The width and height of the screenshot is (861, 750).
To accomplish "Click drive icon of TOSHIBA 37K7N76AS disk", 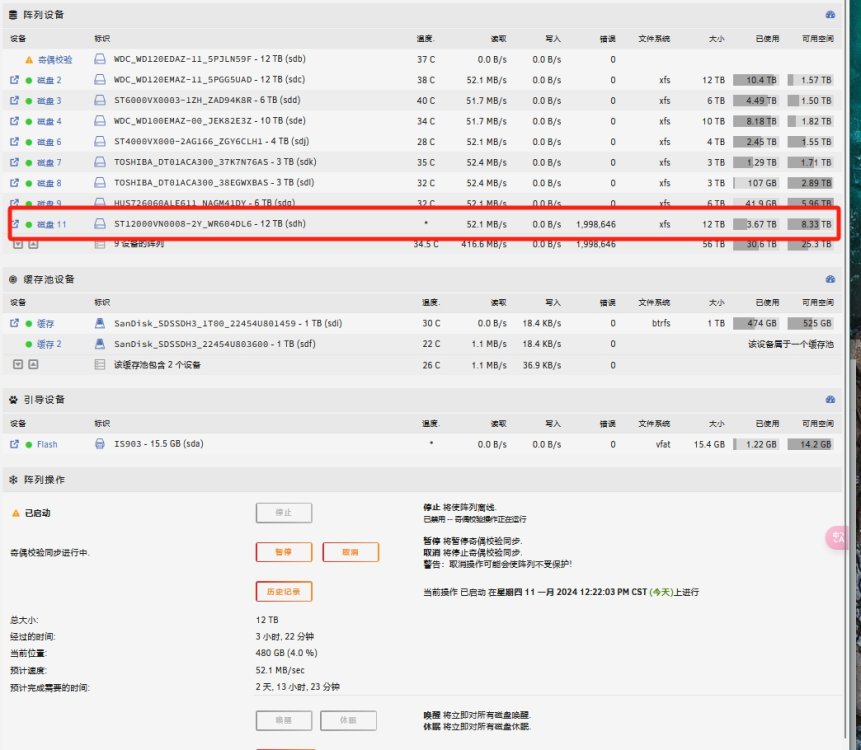I will tap(100, 162).
